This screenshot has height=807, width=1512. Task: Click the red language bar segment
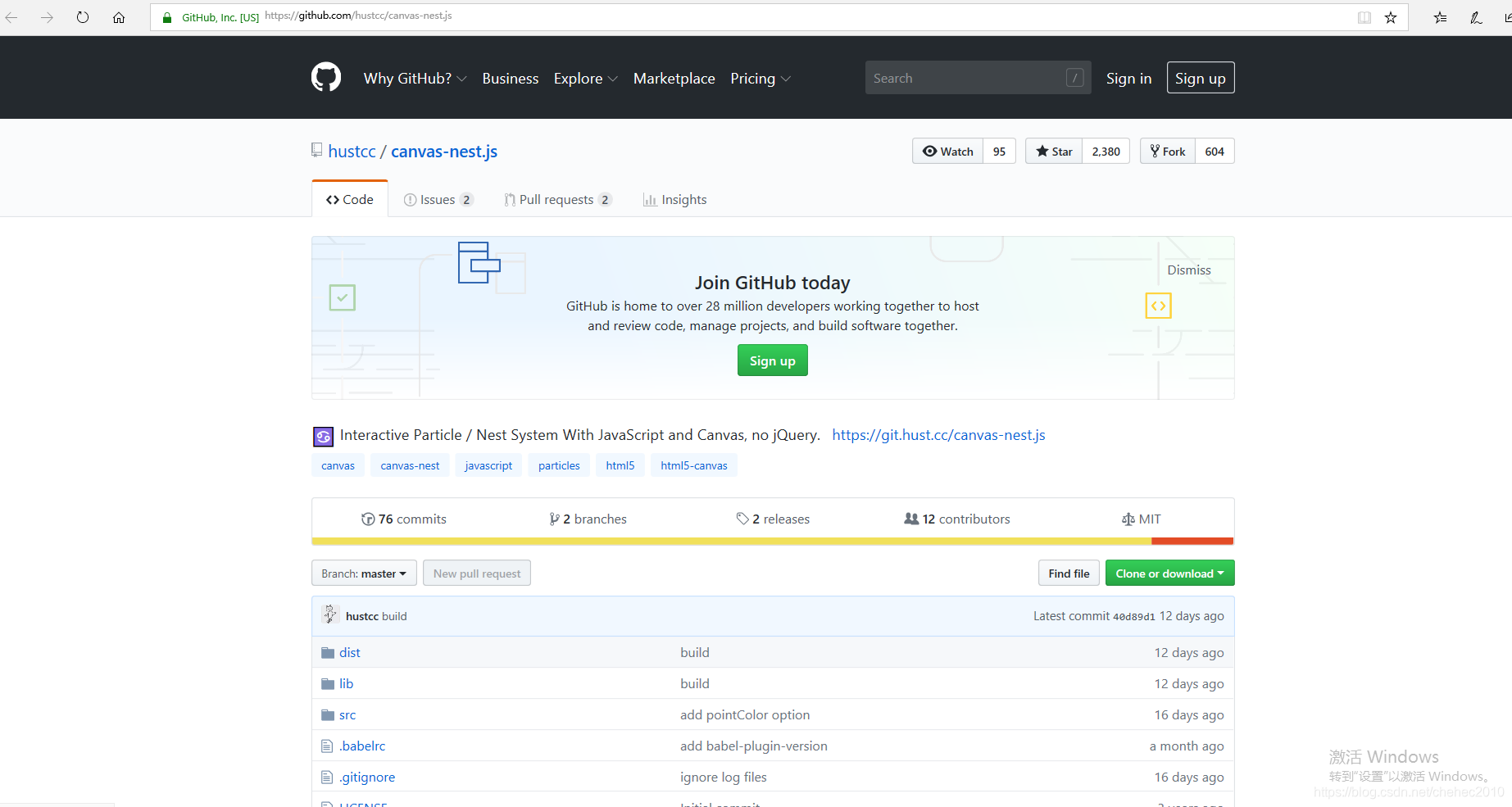(1192, 541)
